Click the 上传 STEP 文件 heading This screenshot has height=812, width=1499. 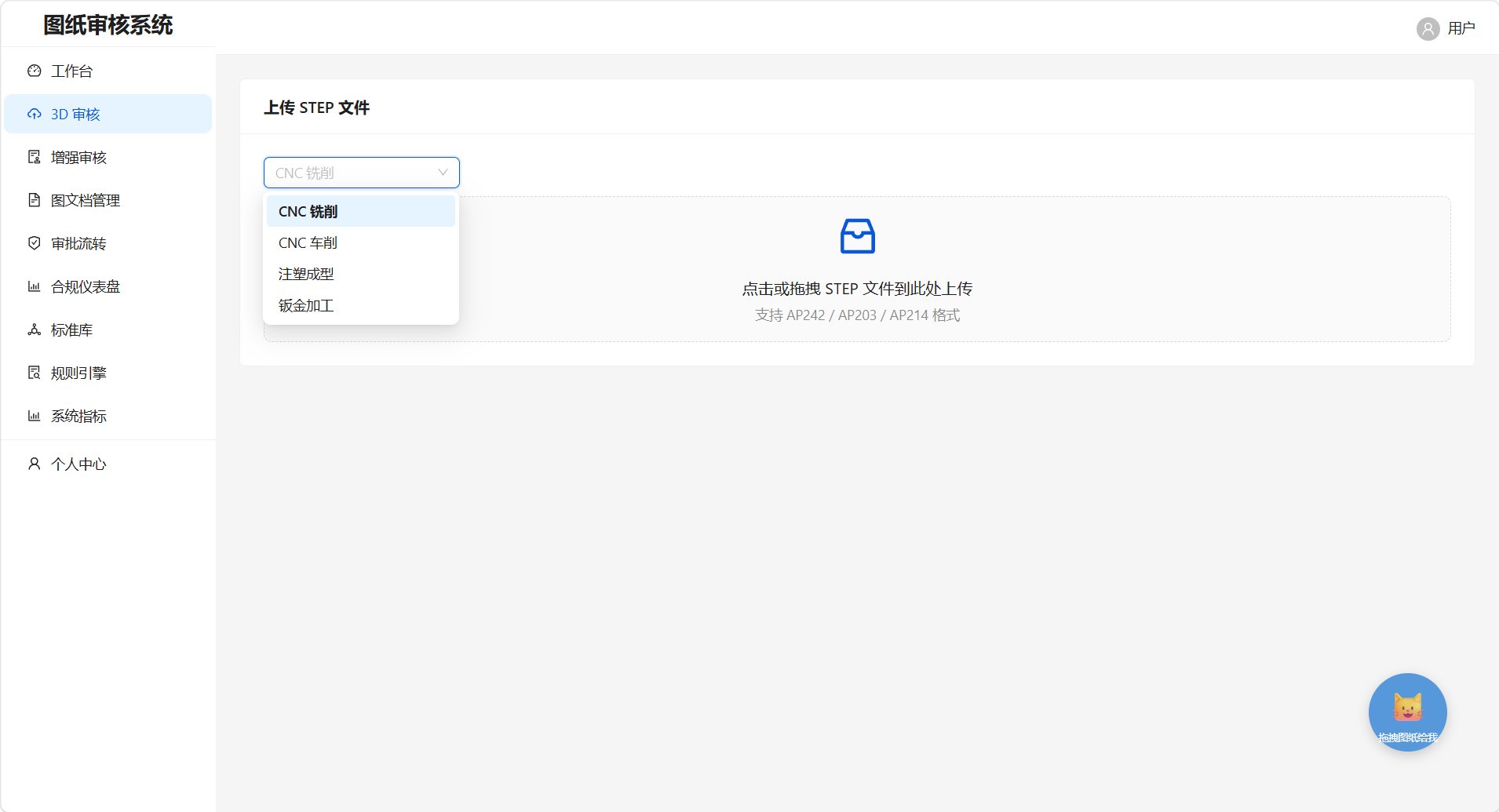[316, 107]
